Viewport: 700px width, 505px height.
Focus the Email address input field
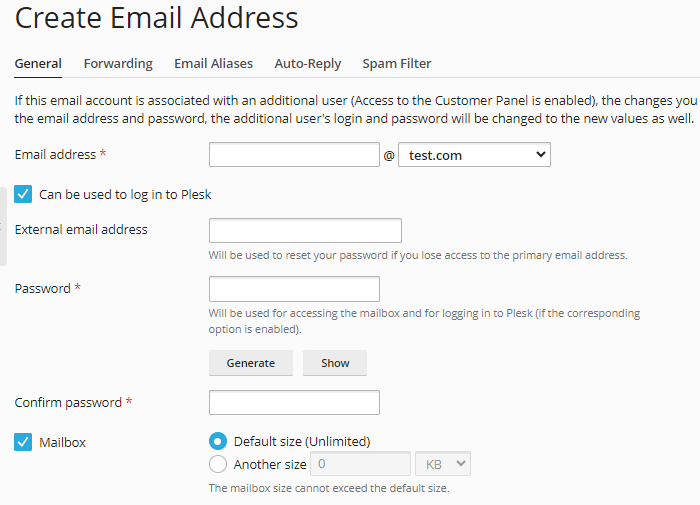[294, 155]
